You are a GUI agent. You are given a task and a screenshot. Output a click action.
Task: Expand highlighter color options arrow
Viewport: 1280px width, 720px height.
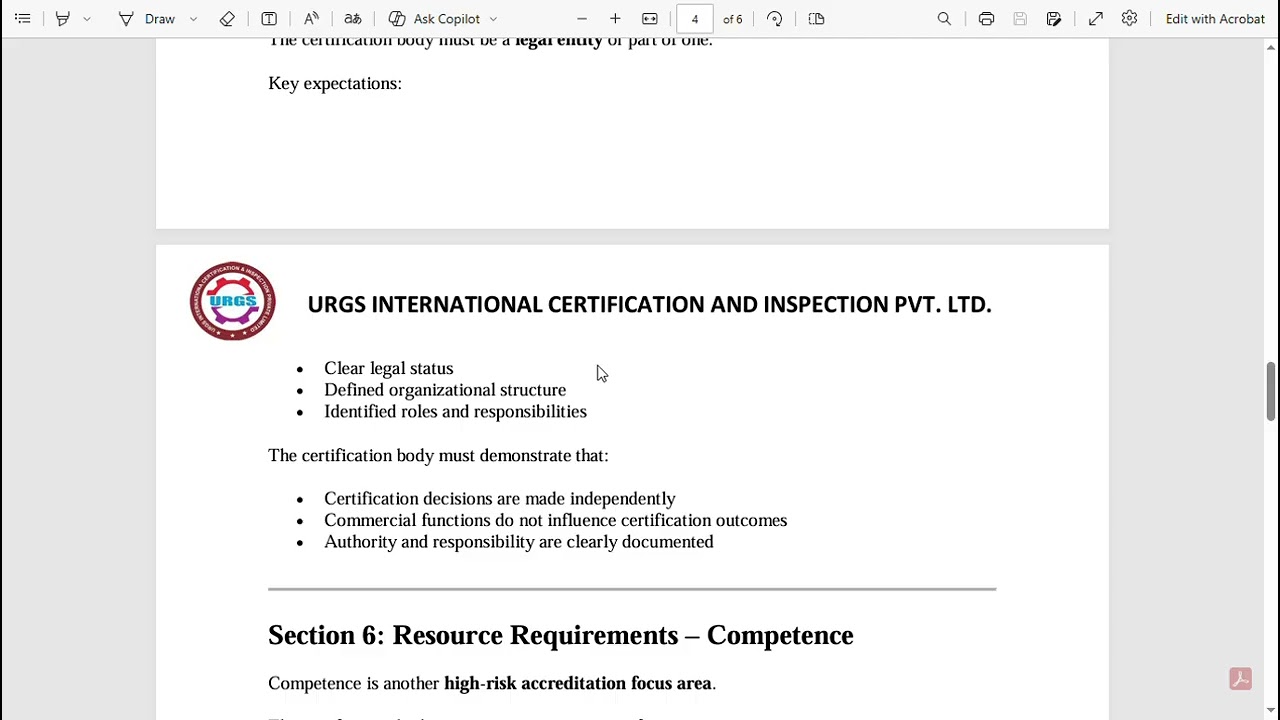87,19
